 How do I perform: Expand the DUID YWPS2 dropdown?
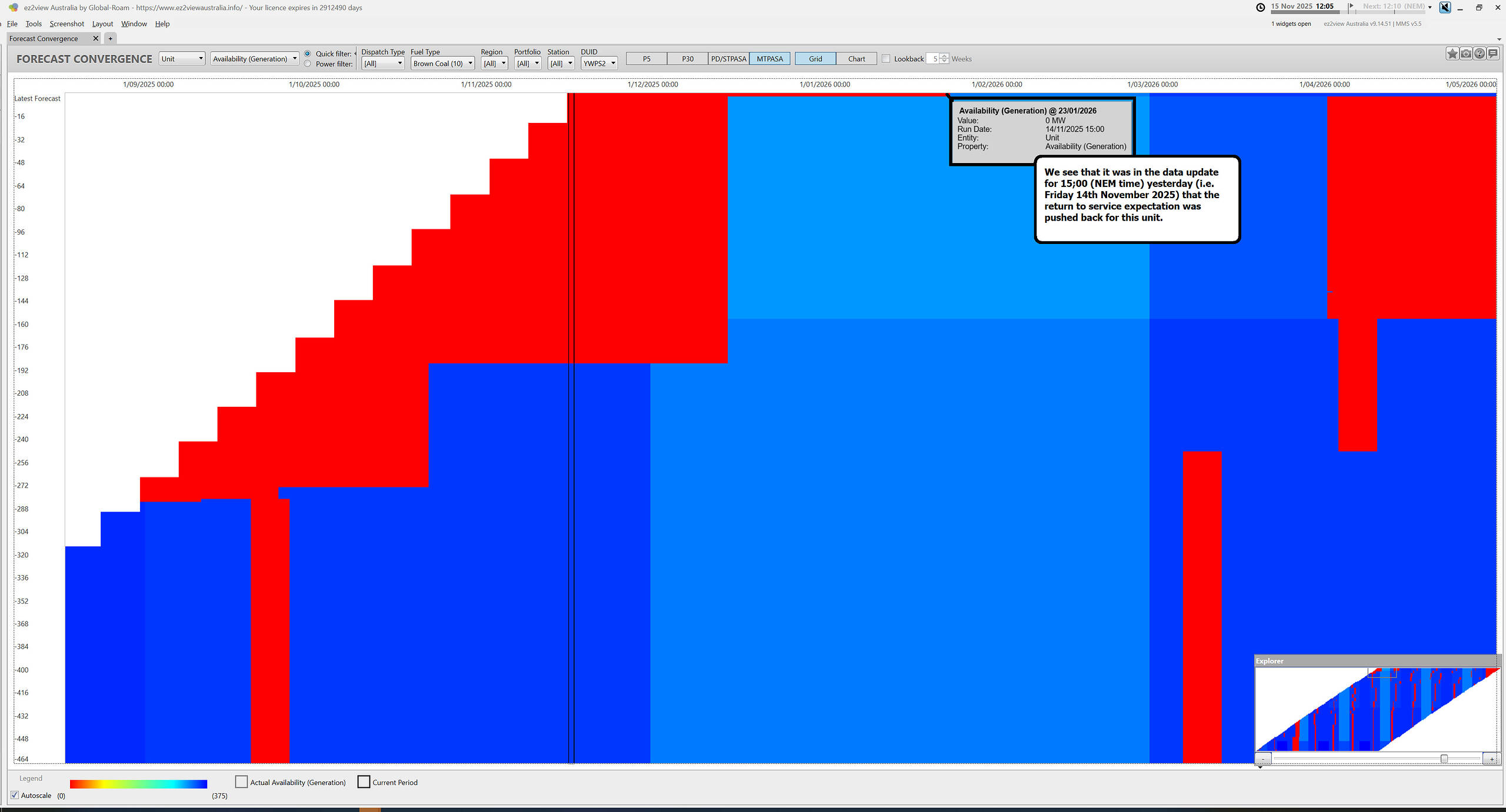(599, 64)
